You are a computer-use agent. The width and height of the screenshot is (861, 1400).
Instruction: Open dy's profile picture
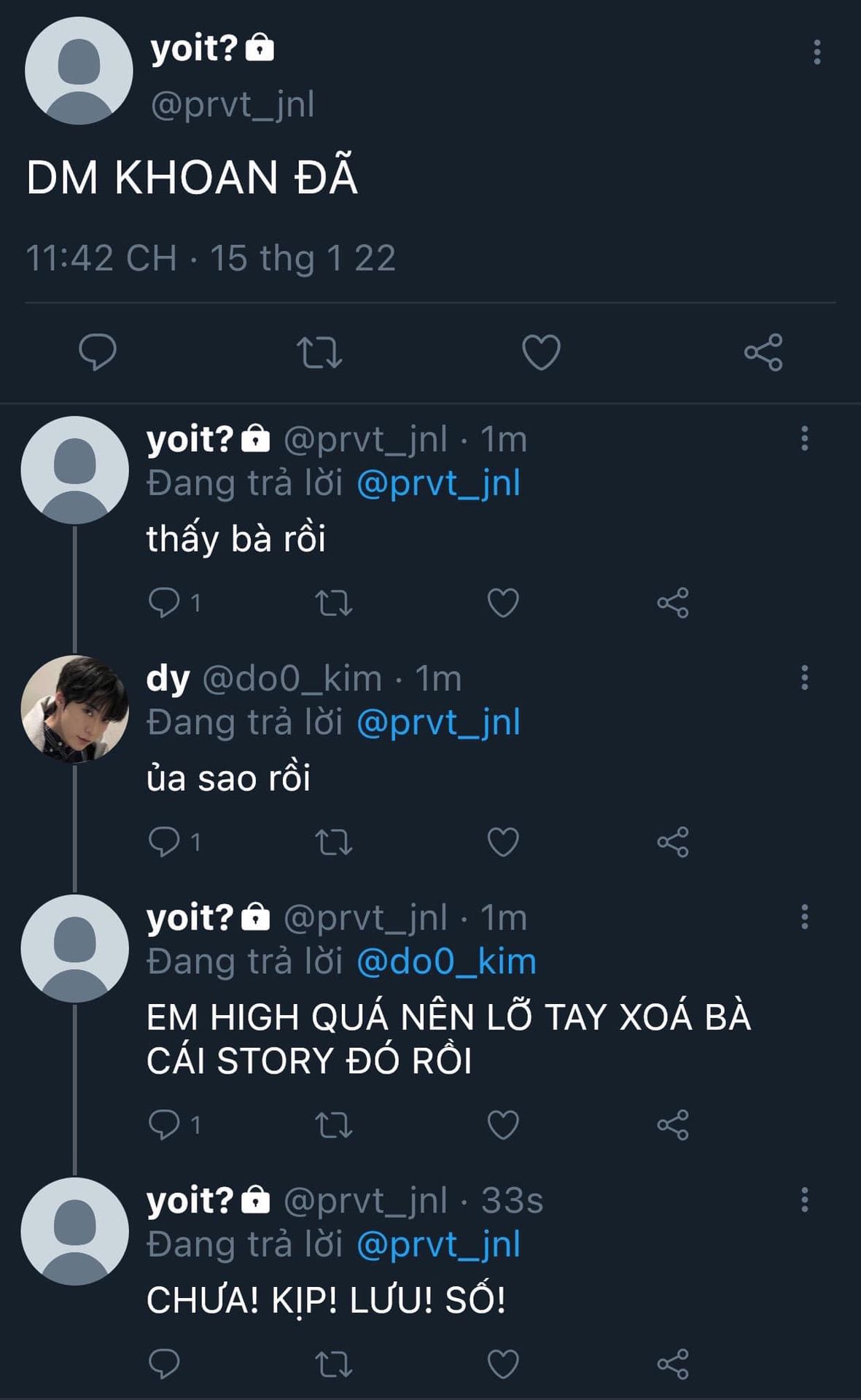pos(75,709)
